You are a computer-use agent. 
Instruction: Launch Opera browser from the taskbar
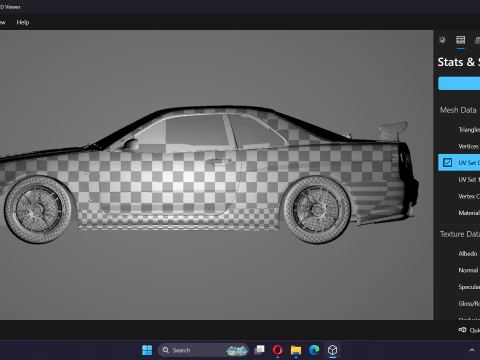tap(278, 350)
